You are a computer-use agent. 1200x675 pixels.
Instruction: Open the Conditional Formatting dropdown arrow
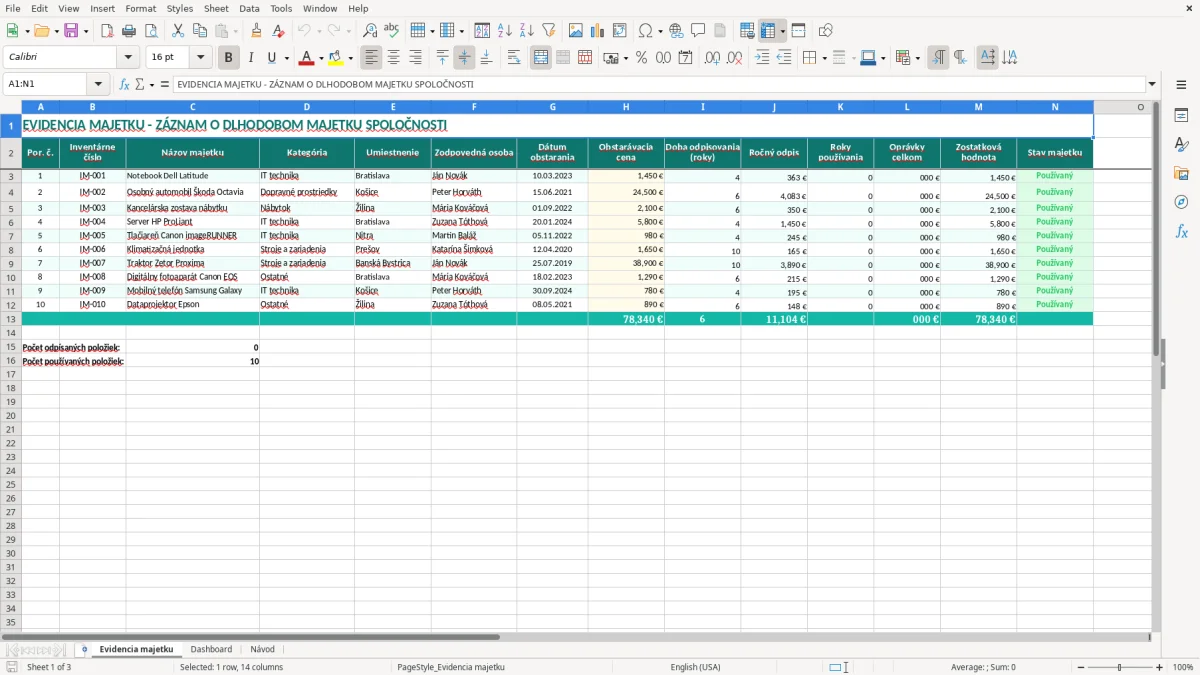(917, 58)
